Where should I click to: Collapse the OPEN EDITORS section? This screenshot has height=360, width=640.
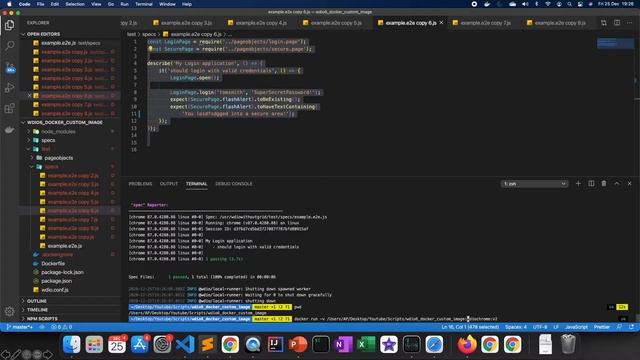click(43, 34)
